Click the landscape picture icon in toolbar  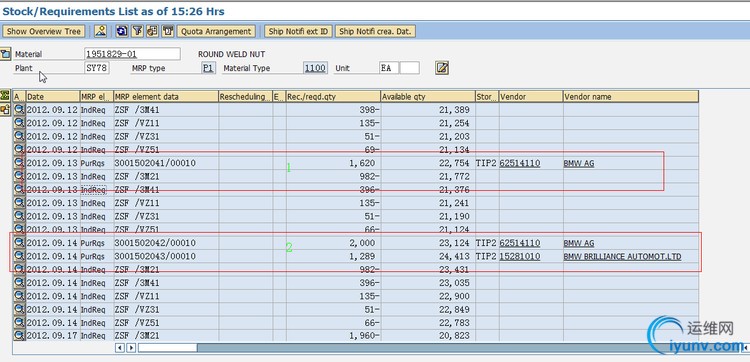100,32
